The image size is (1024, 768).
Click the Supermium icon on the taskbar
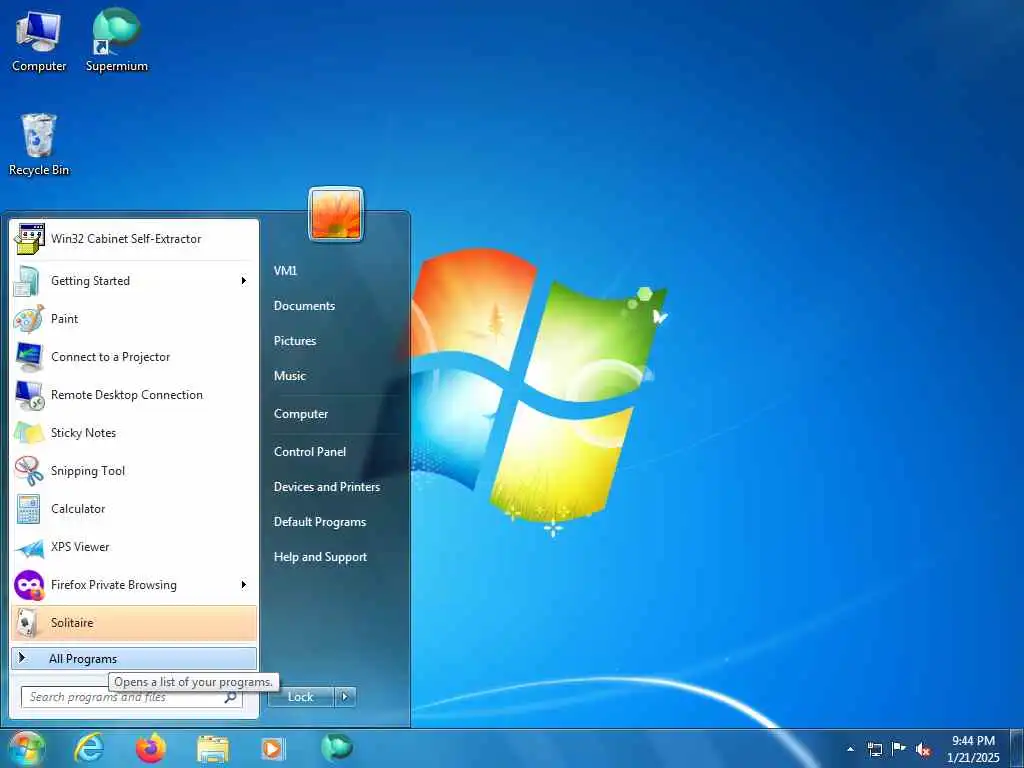point(336,748)
